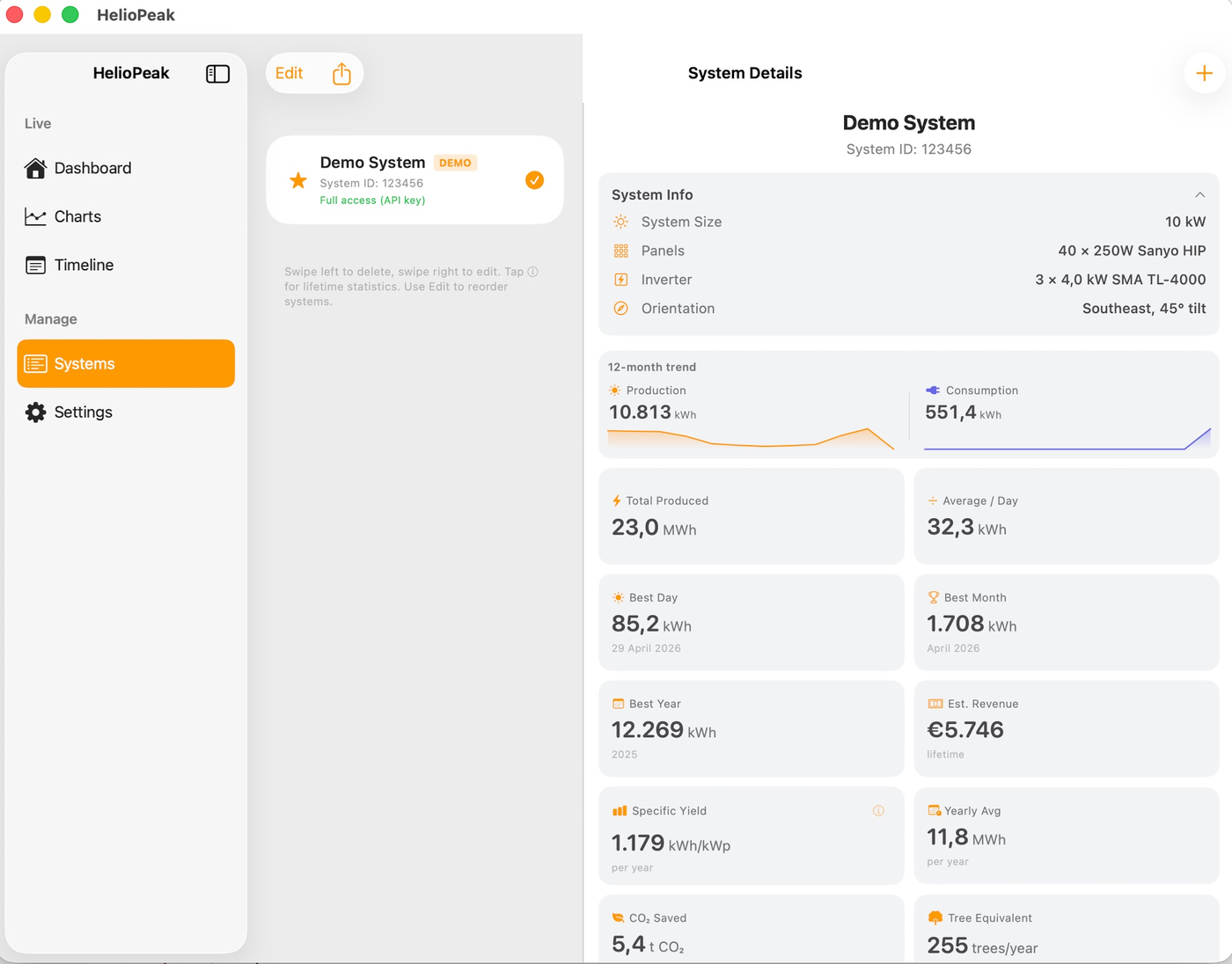1232x964 pixels.
Task: Click the 32,3 kWh average value
Action: click(966, 528)
